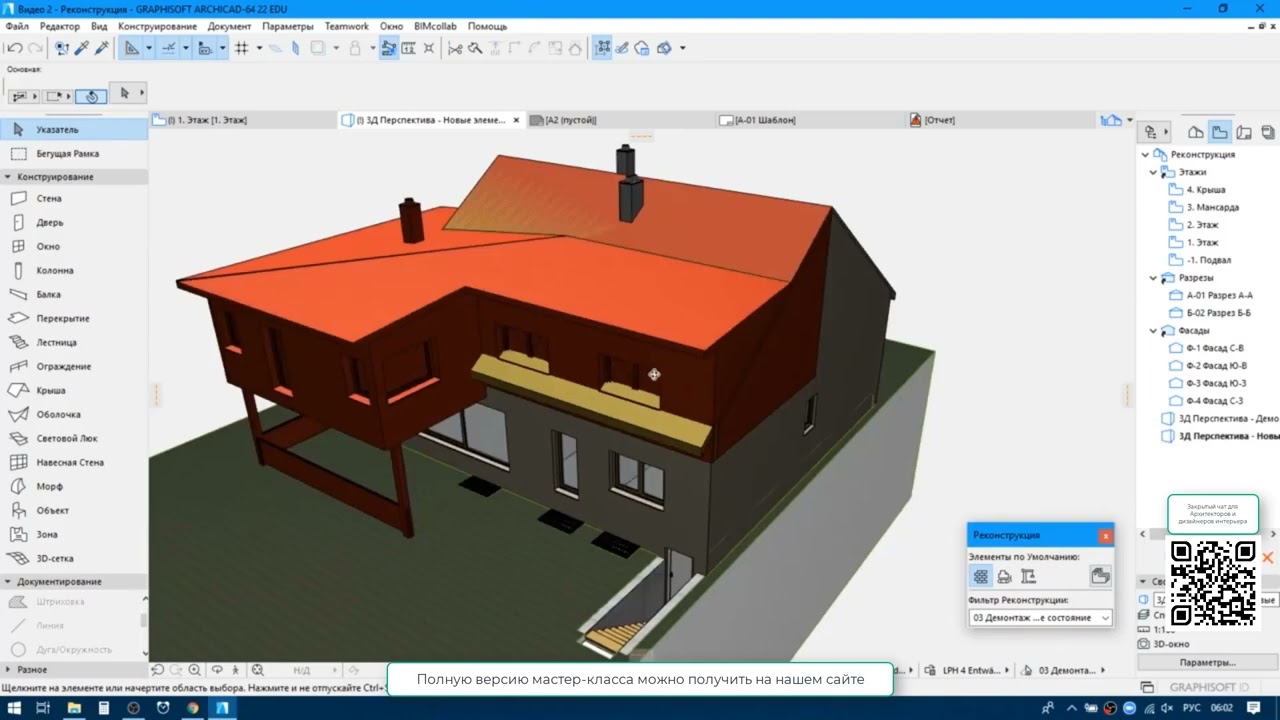1280x720 pixels.
Task: Select the Окно (Window) tool
Action: [x=74, y=246]
